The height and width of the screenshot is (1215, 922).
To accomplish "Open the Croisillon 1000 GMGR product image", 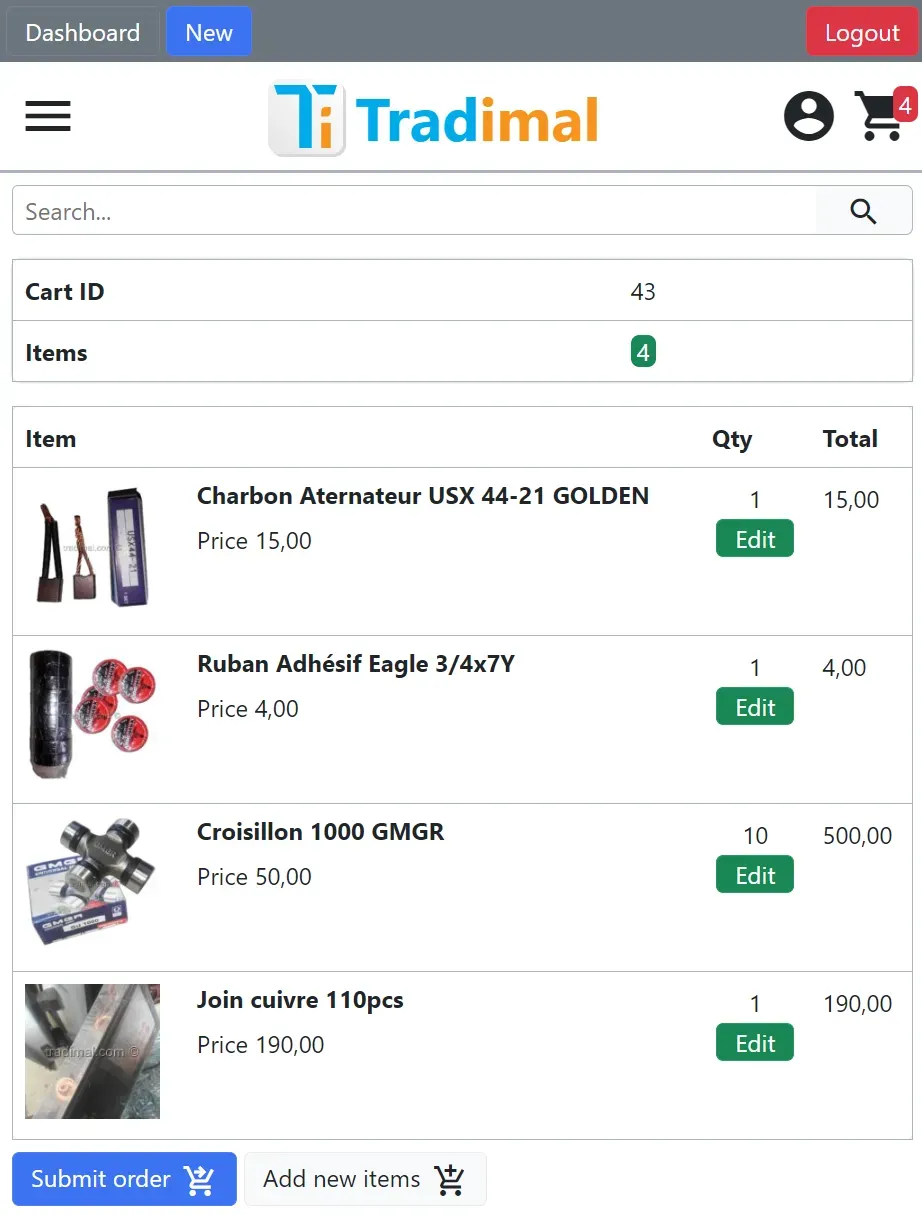I will tap(92, 882).
